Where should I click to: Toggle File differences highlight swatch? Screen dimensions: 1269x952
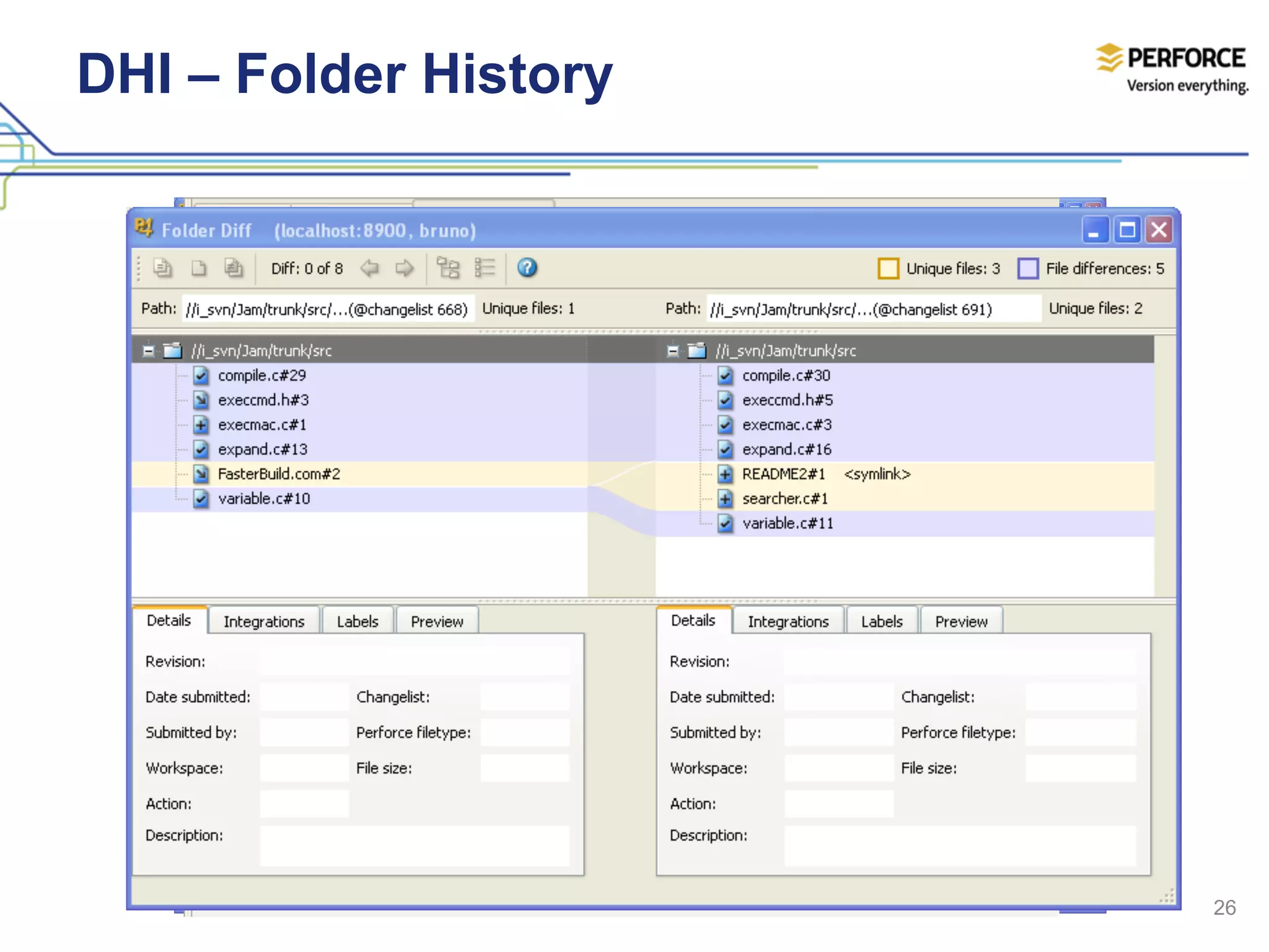coord(1028,268)
